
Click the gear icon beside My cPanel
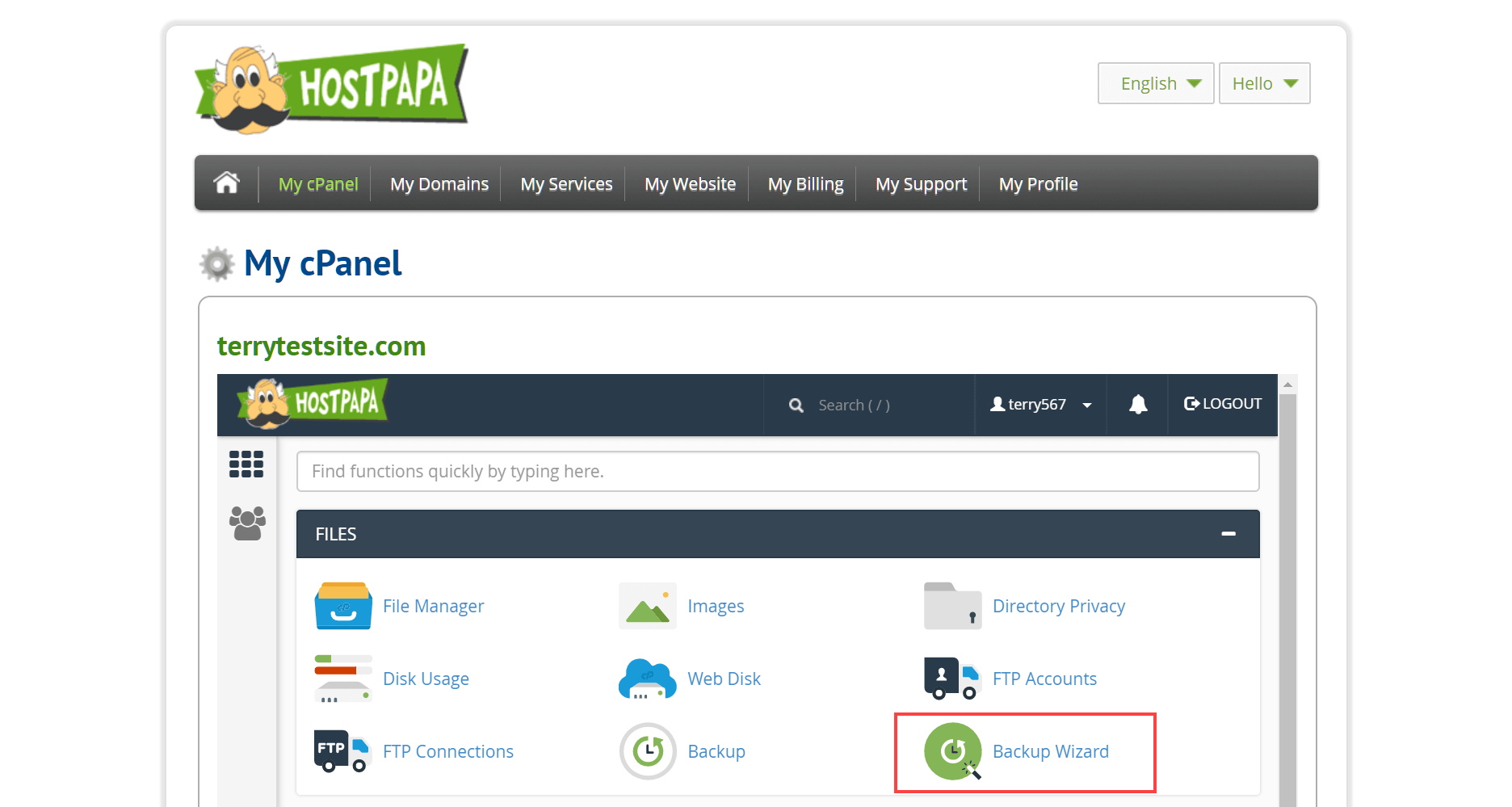click(216, 264)
